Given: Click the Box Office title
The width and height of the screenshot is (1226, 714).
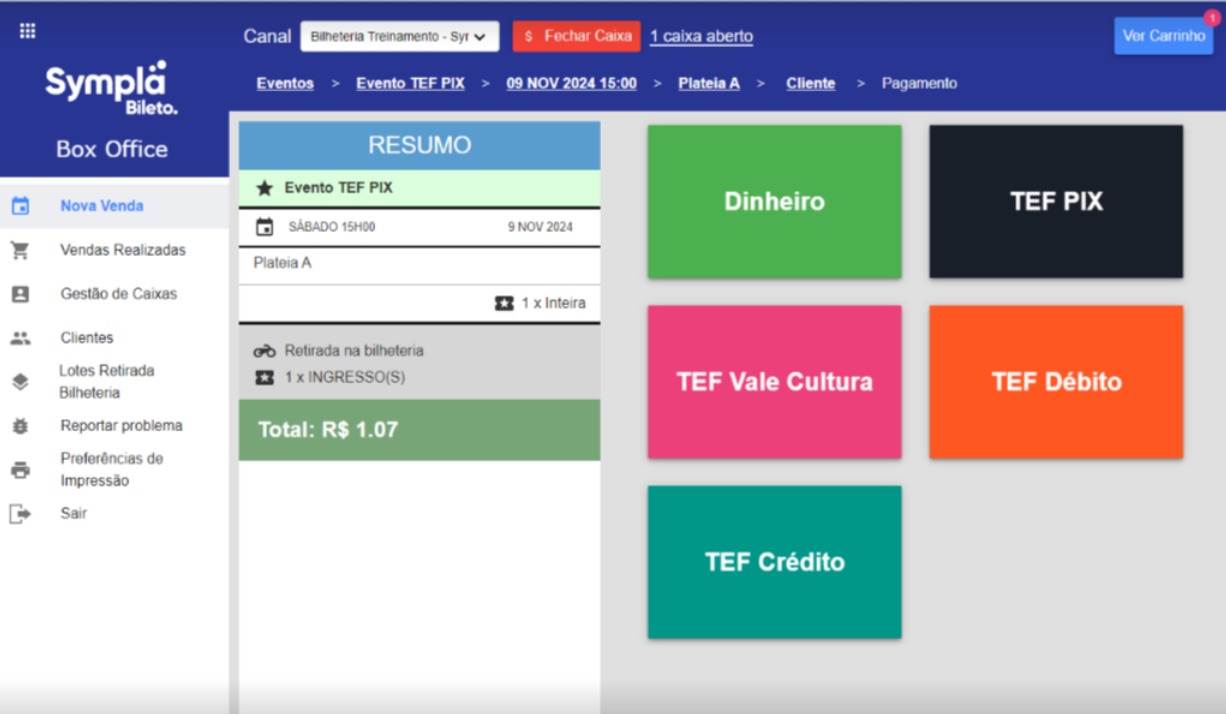Looking at the screenshot, I should click(112, 149).
